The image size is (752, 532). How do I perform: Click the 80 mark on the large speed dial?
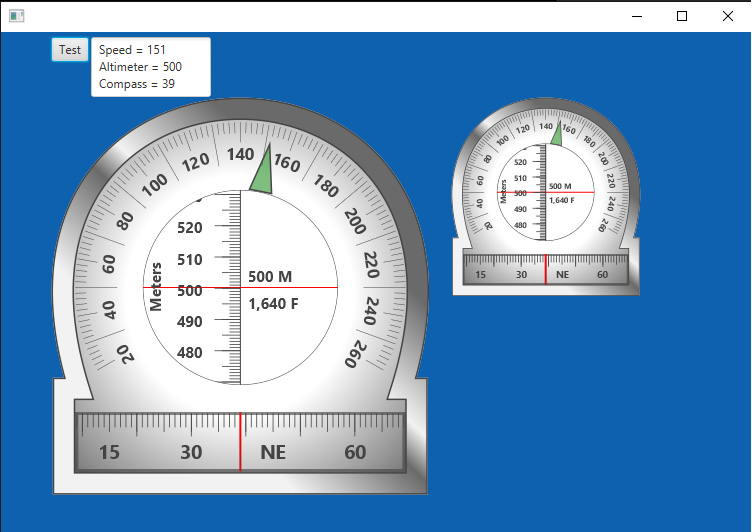pos(125,221)
